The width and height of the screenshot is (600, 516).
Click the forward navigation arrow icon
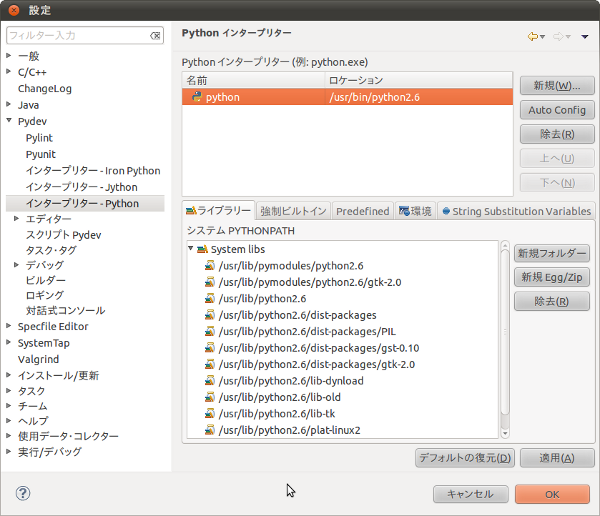pos(558,36)
